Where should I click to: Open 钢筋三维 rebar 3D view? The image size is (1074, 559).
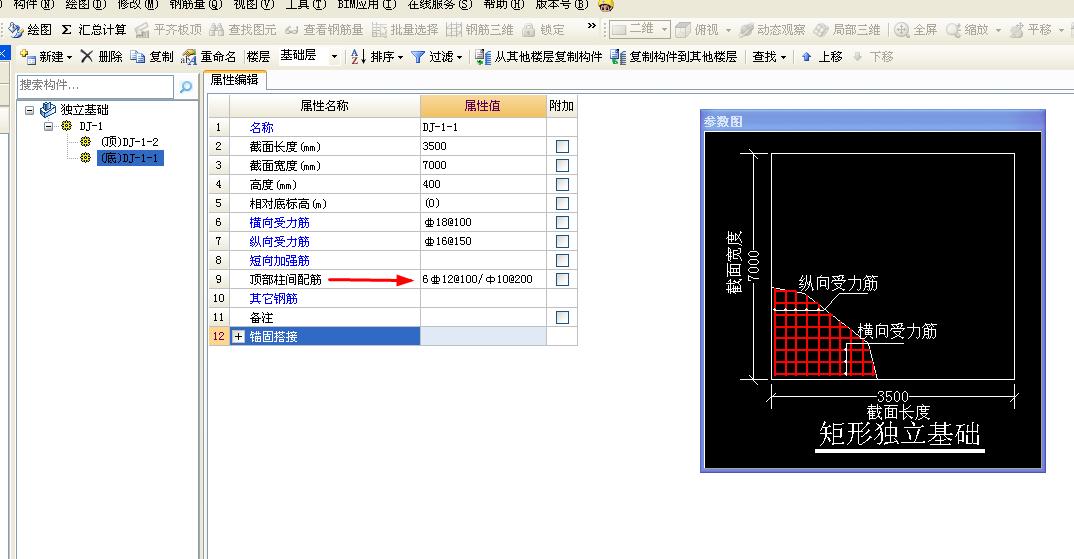(479, 29)
